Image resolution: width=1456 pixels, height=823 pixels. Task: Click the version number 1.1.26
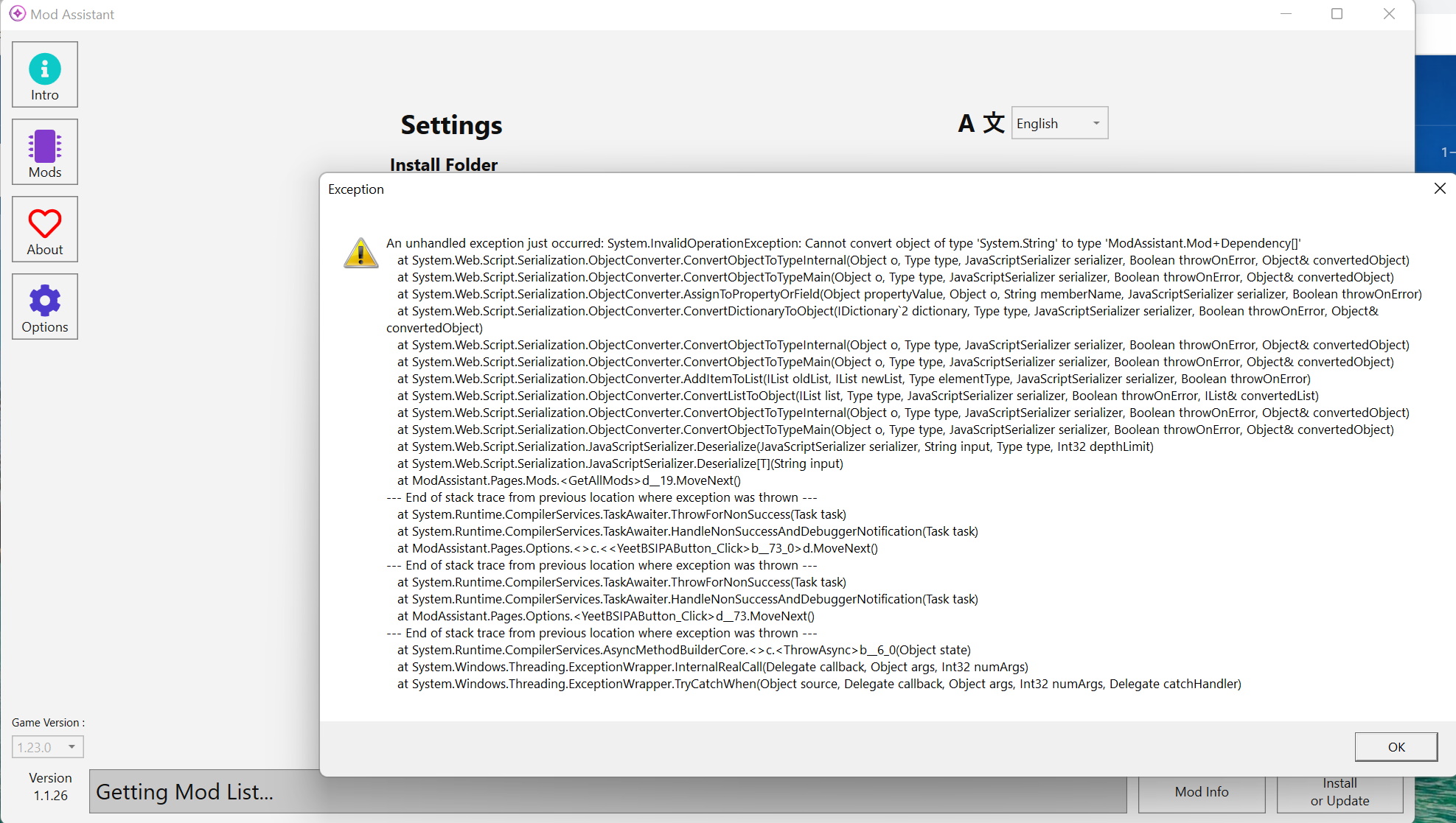click(51, 796)
